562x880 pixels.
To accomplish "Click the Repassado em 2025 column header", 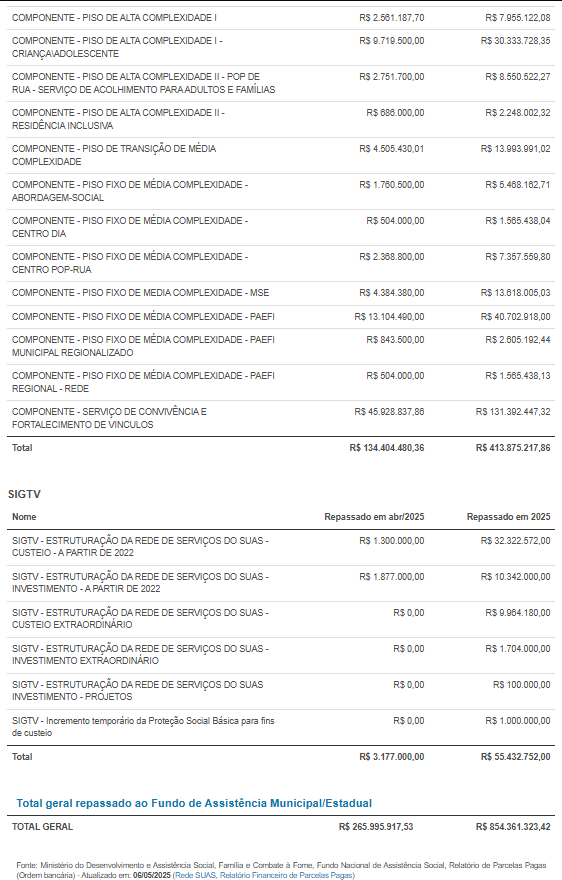I will pos(508,517).
